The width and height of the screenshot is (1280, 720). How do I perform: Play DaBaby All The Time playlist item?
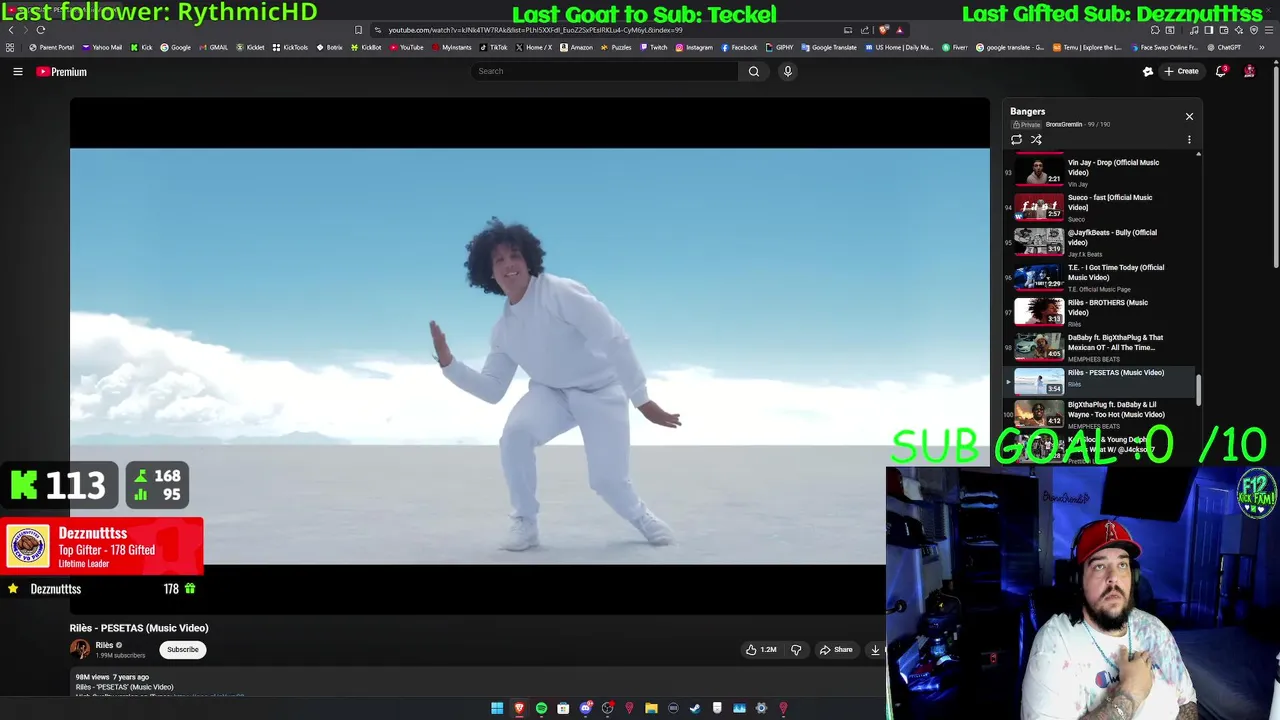[1100, 347]
